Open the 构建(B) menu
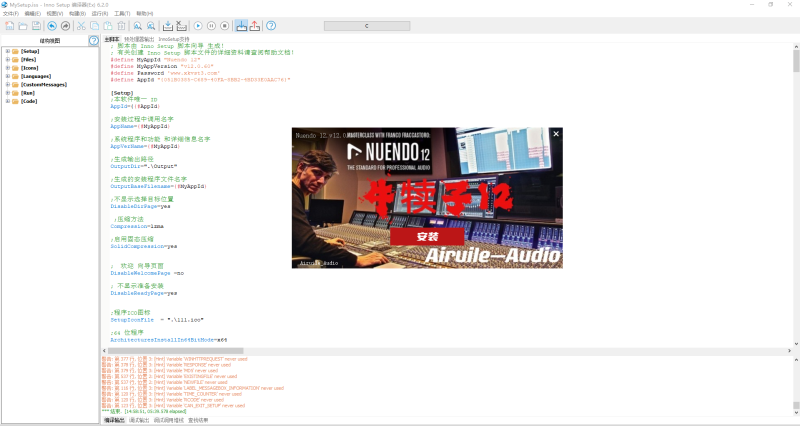The image size is (800, 426). [77, 13]
